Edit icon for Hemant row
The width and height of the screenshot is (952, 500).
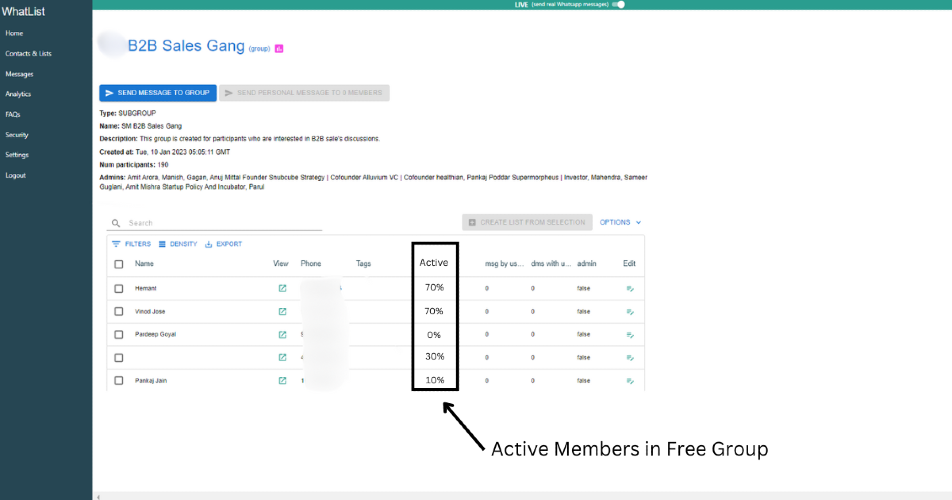(x=630, y=289)
